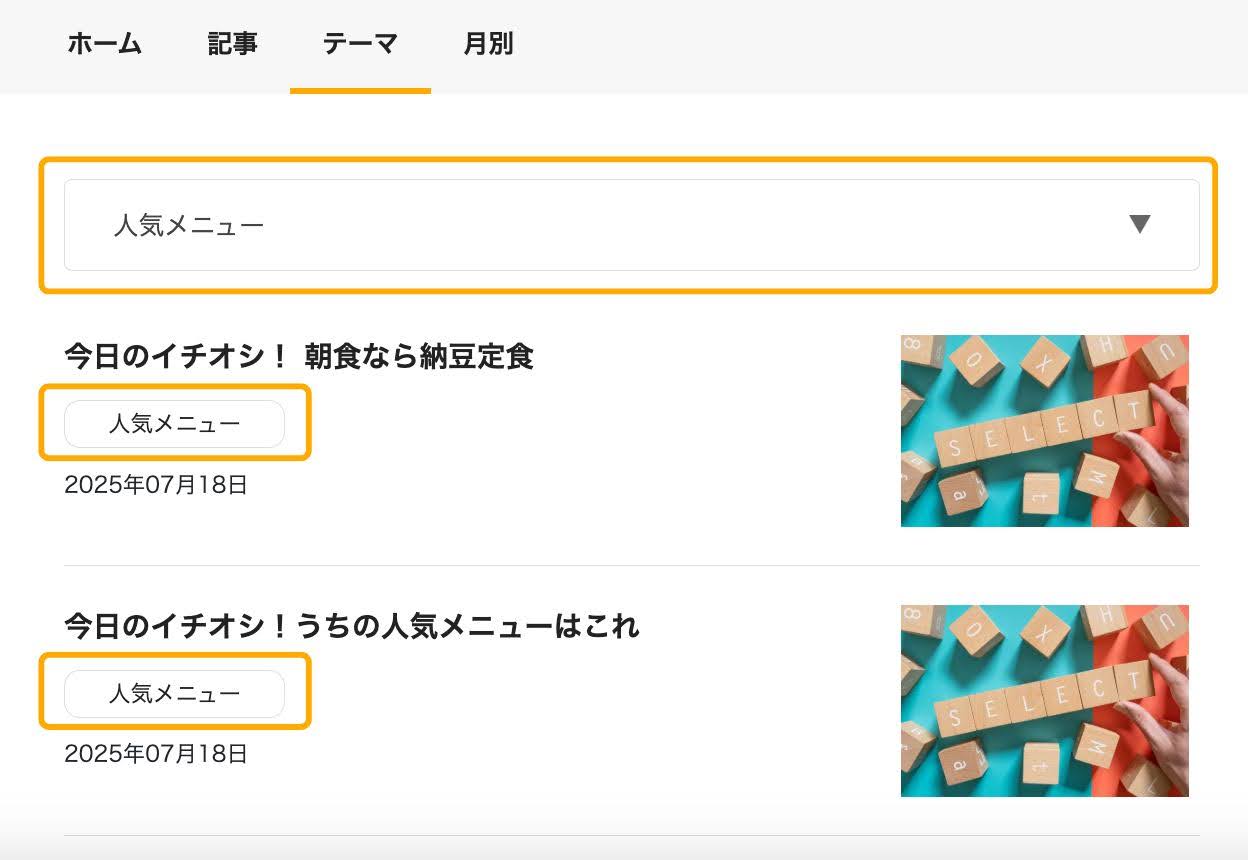The height and width of the screenshot is (860, 1248).
Task: Click the divider line between the two articles
Action: pyautogui.click(x=632, y=565)
